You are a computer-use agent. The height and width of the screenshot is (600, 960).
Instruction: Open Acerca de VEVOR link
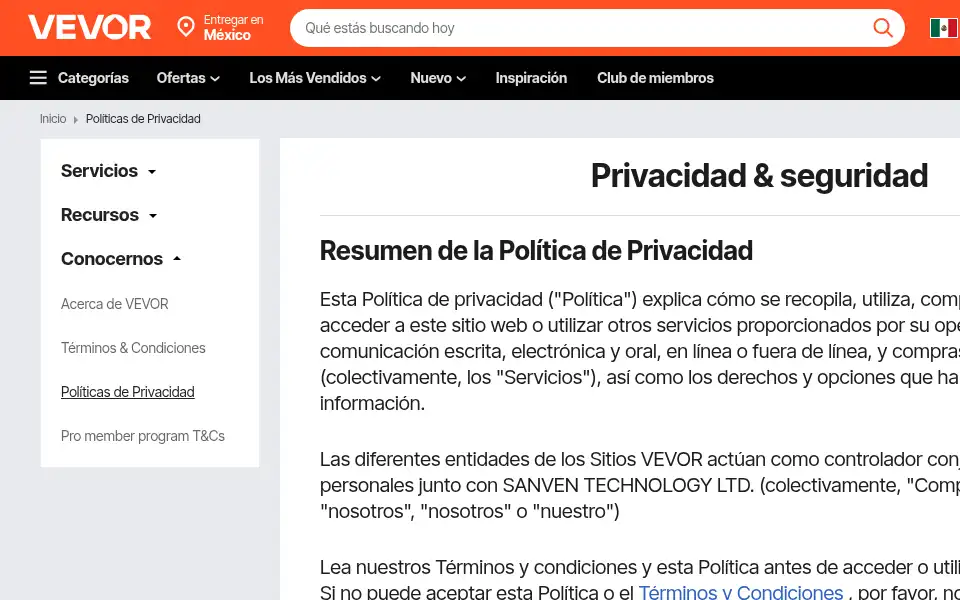(114, 304)
